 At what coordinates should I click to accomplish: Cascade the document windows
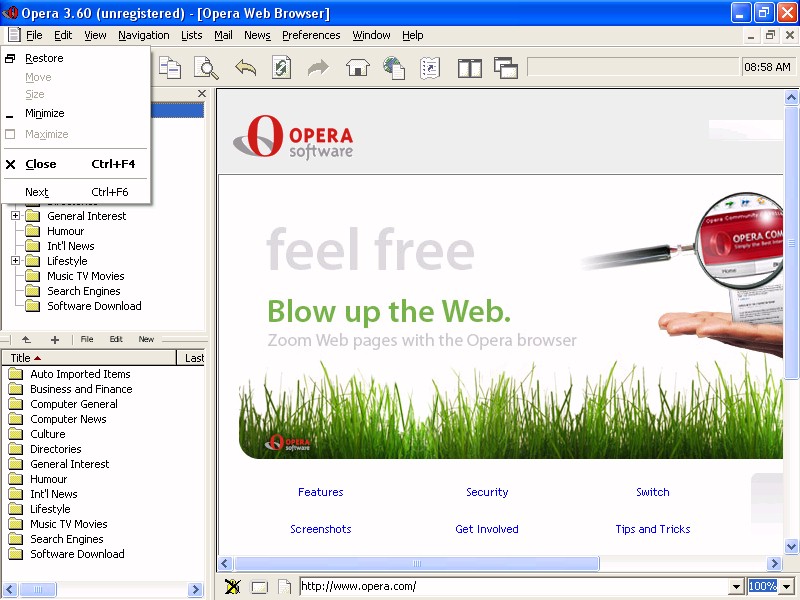pos(506,68)
